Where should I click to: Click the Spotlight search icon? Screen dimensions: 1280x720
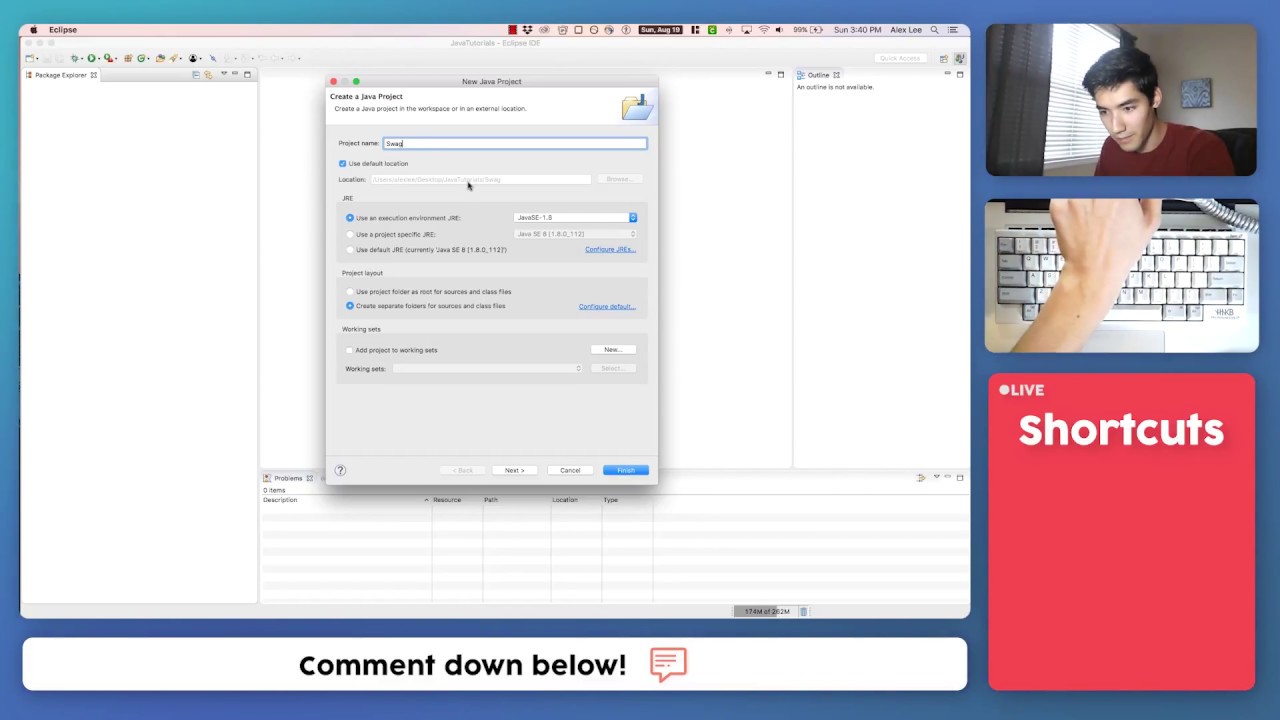pyautogui.click(x=934, y=30)
